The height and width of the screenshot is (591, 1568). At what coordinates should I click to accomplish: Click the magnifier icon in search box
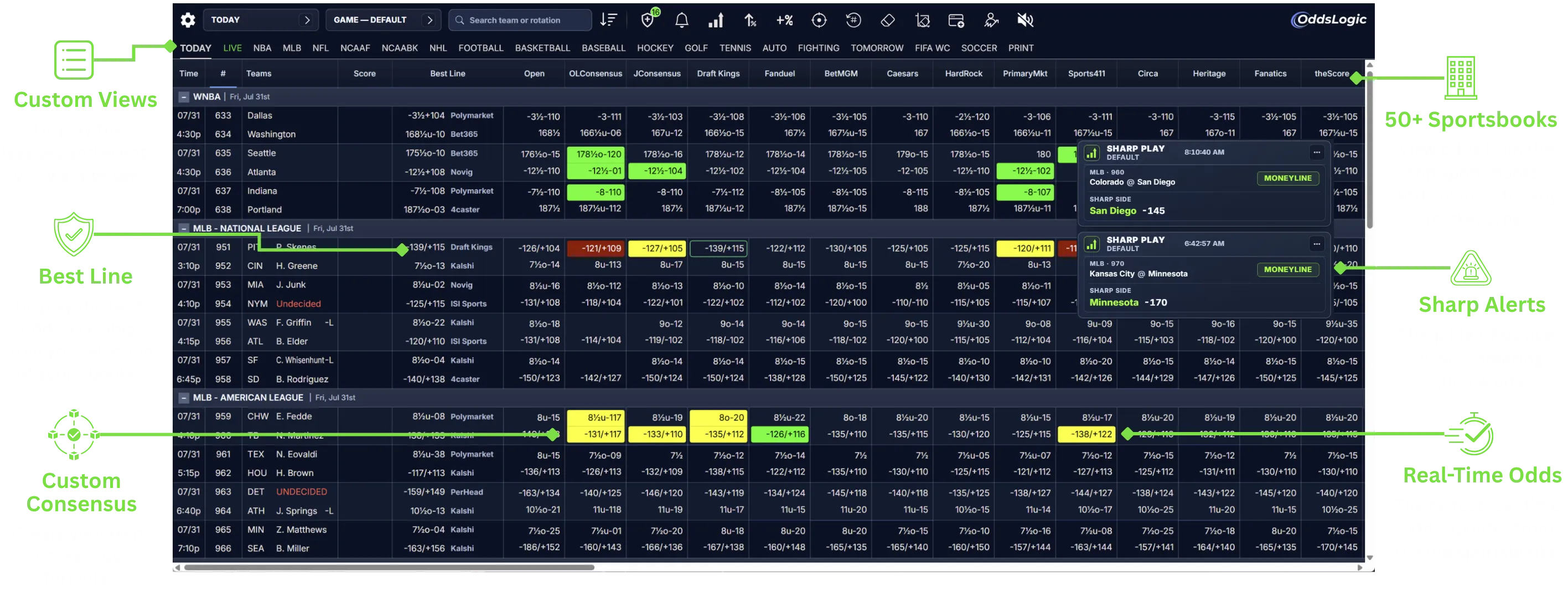(459, 20)
